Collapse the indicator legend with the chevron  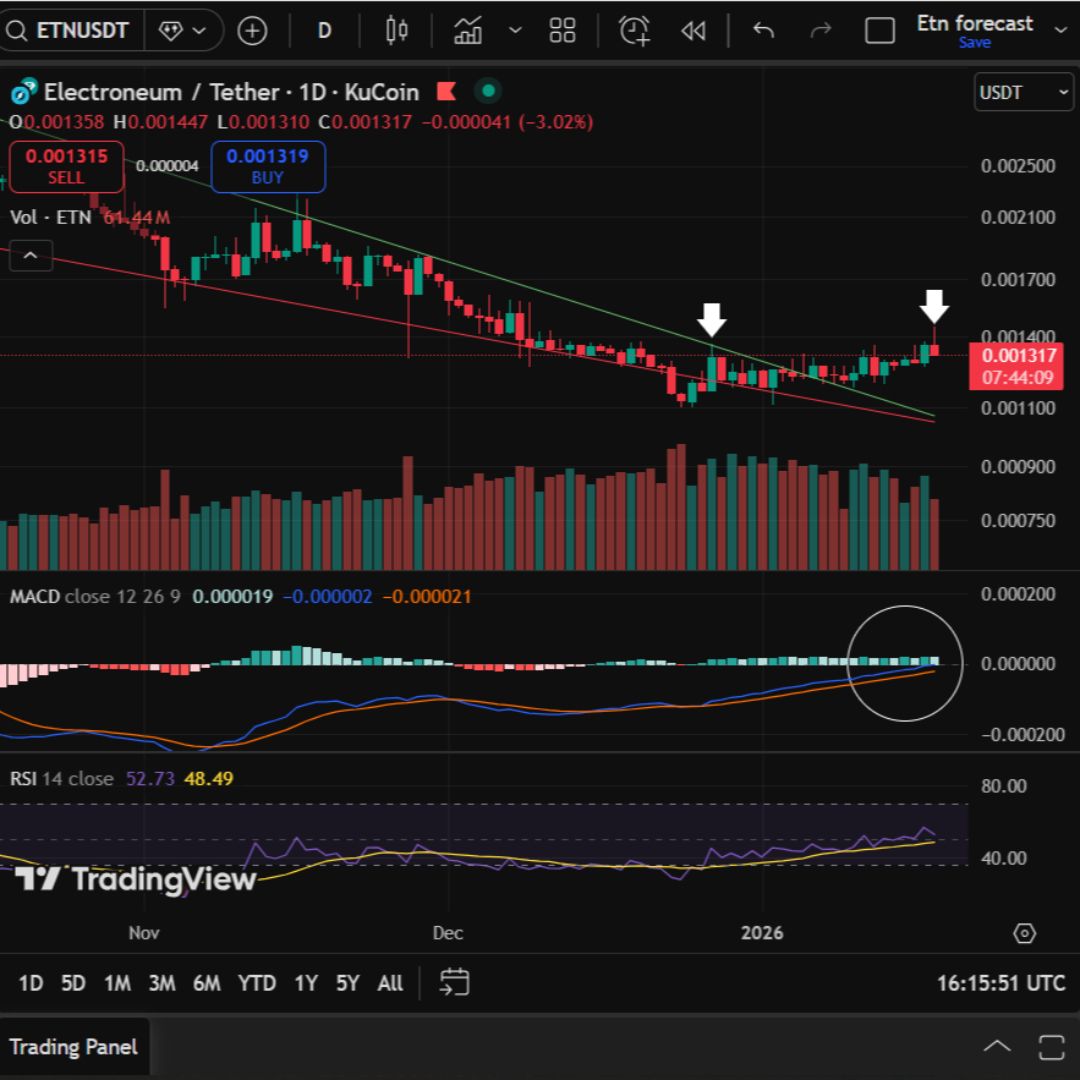30,256
